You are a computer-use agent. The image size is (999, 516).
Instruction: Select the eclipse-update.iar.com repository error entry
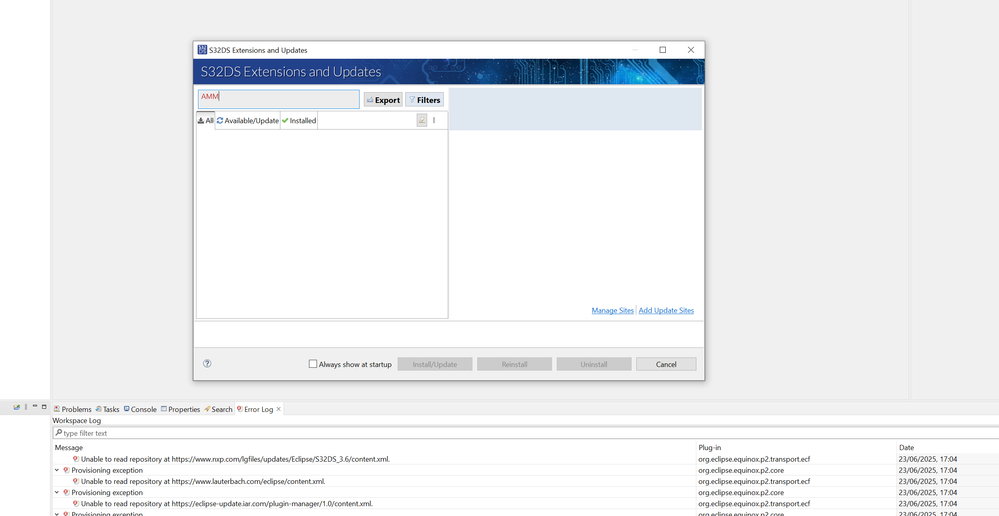coord(227,503)
